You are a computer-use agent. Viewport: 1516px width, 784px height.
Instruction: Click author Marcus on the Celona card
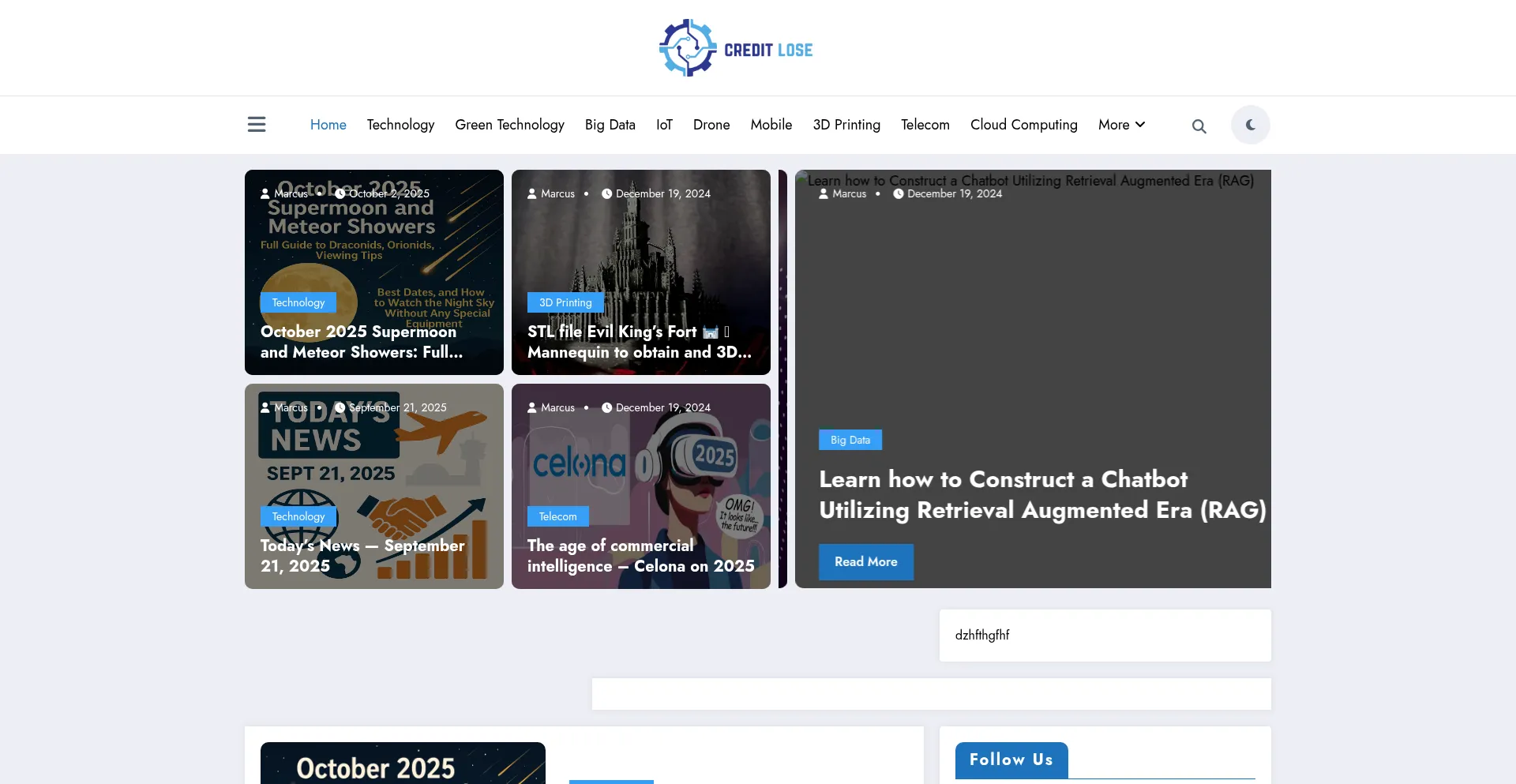551,407
